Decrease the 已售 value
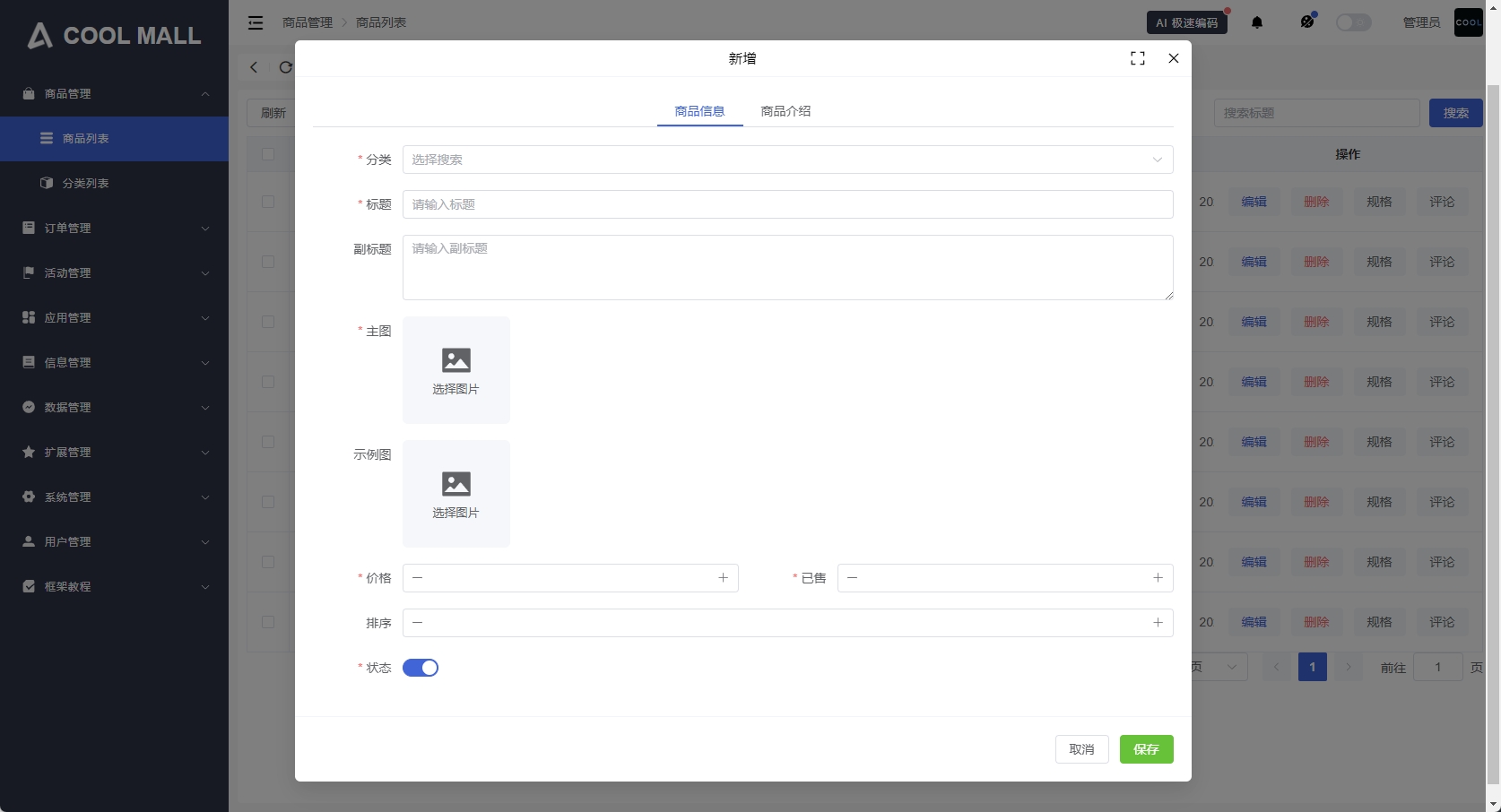1501x812 pixels. [x=853, y=578]
